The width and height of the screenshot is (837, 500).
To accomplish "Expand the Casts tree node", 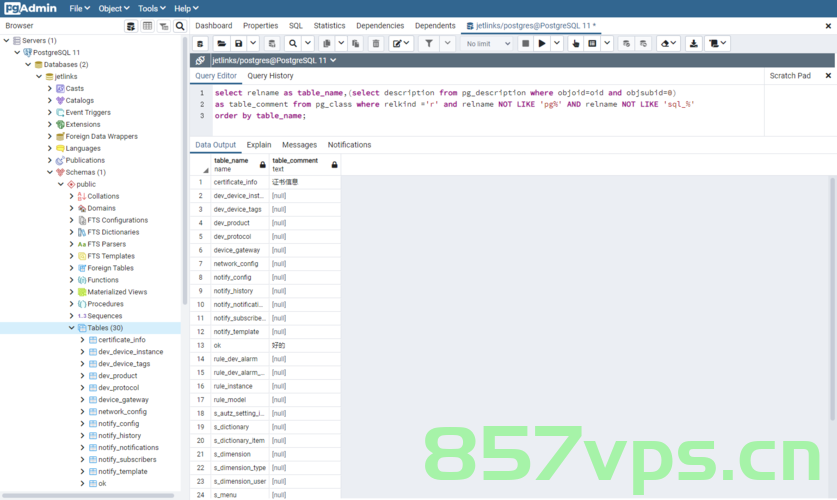I will coord(50,89).
